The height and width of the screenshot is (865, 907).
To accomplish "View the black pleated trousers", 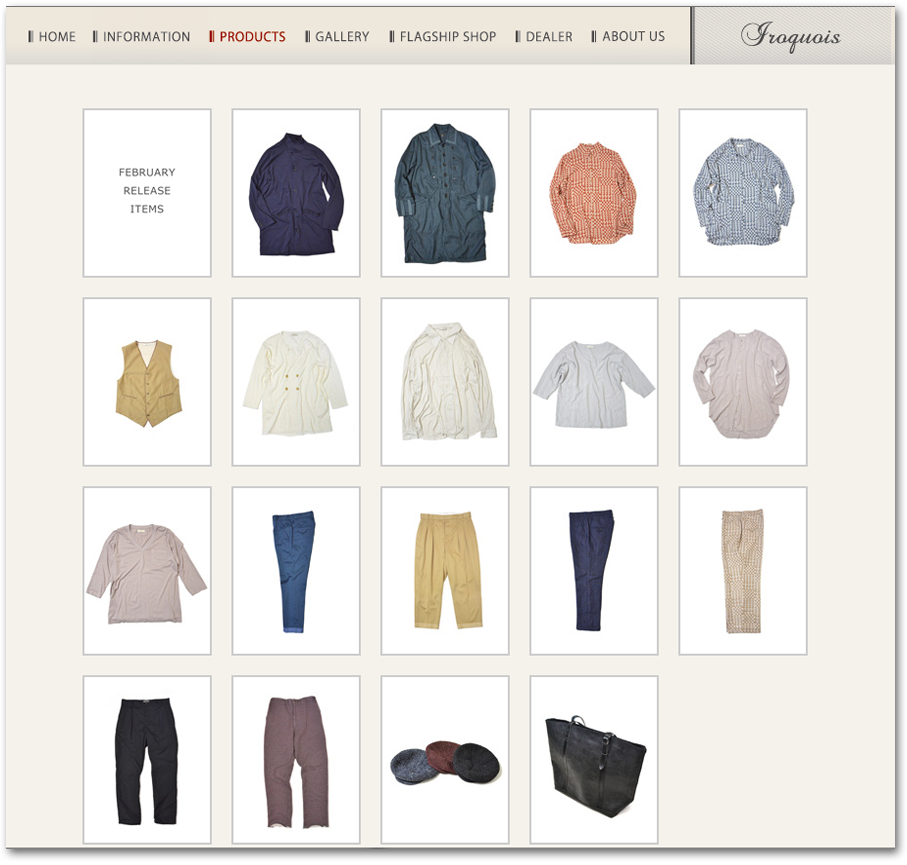I will pos(147,760).
